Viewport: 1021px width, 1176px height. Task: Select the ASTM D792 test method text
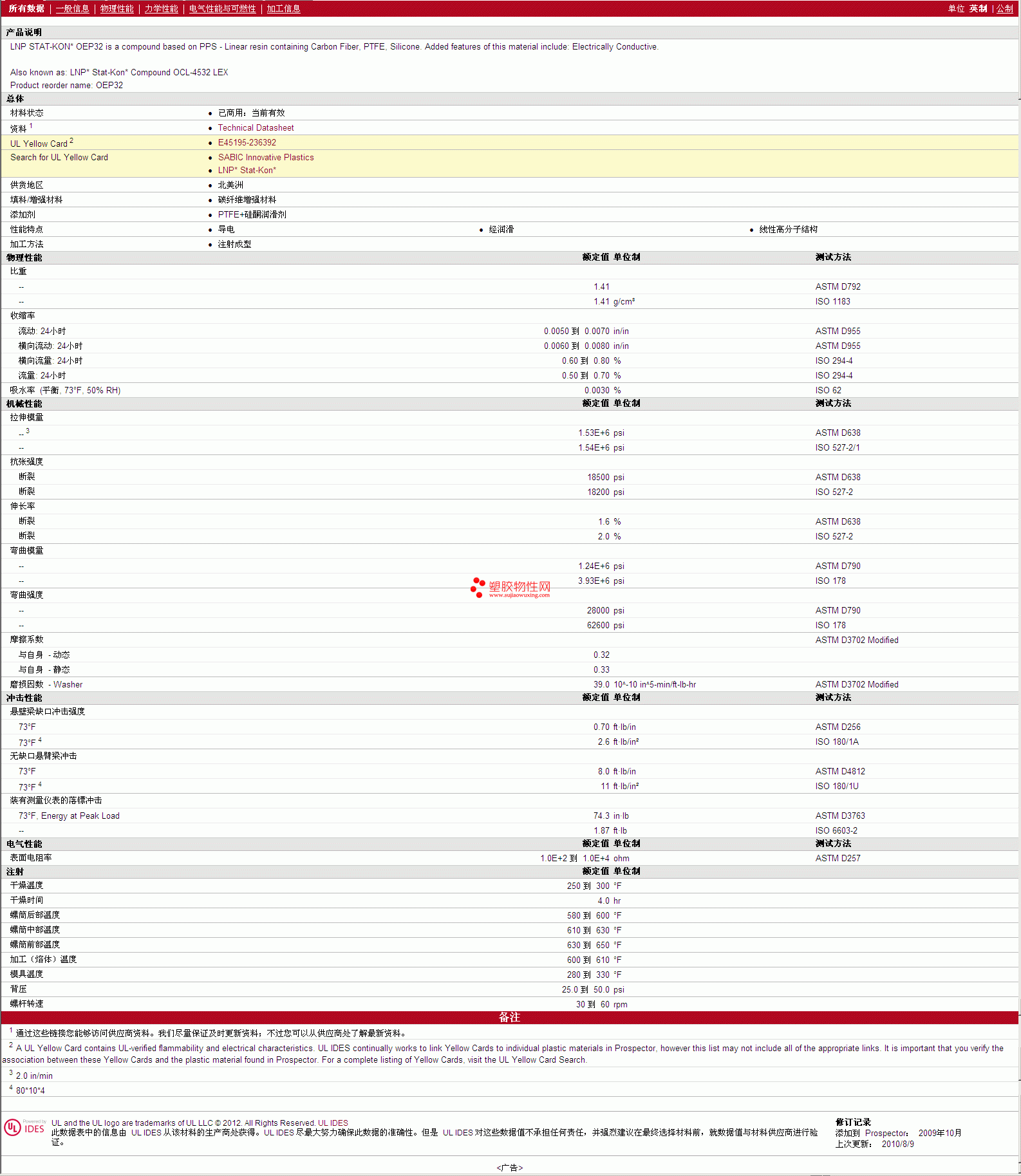838,287
